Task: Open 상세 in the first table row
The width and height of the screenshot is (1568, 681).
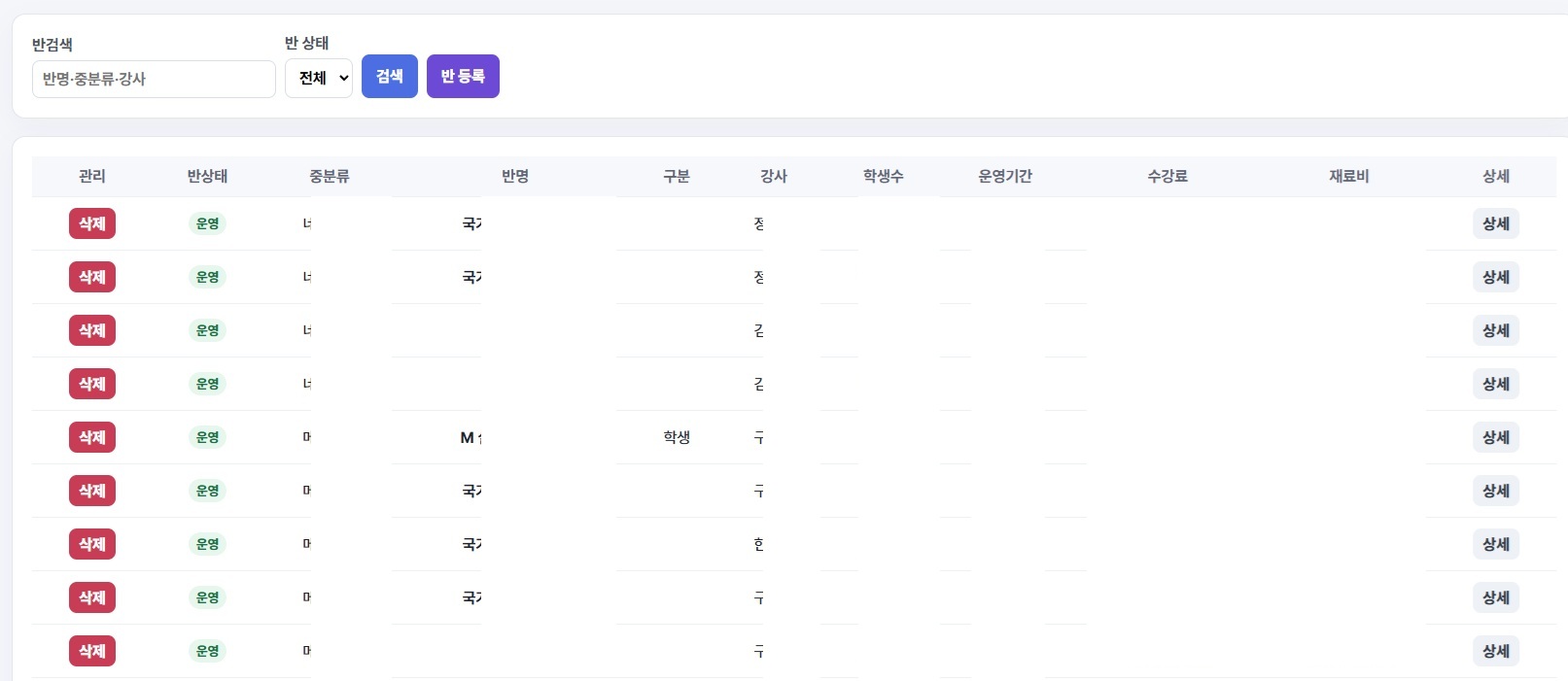Action: 1496,223
